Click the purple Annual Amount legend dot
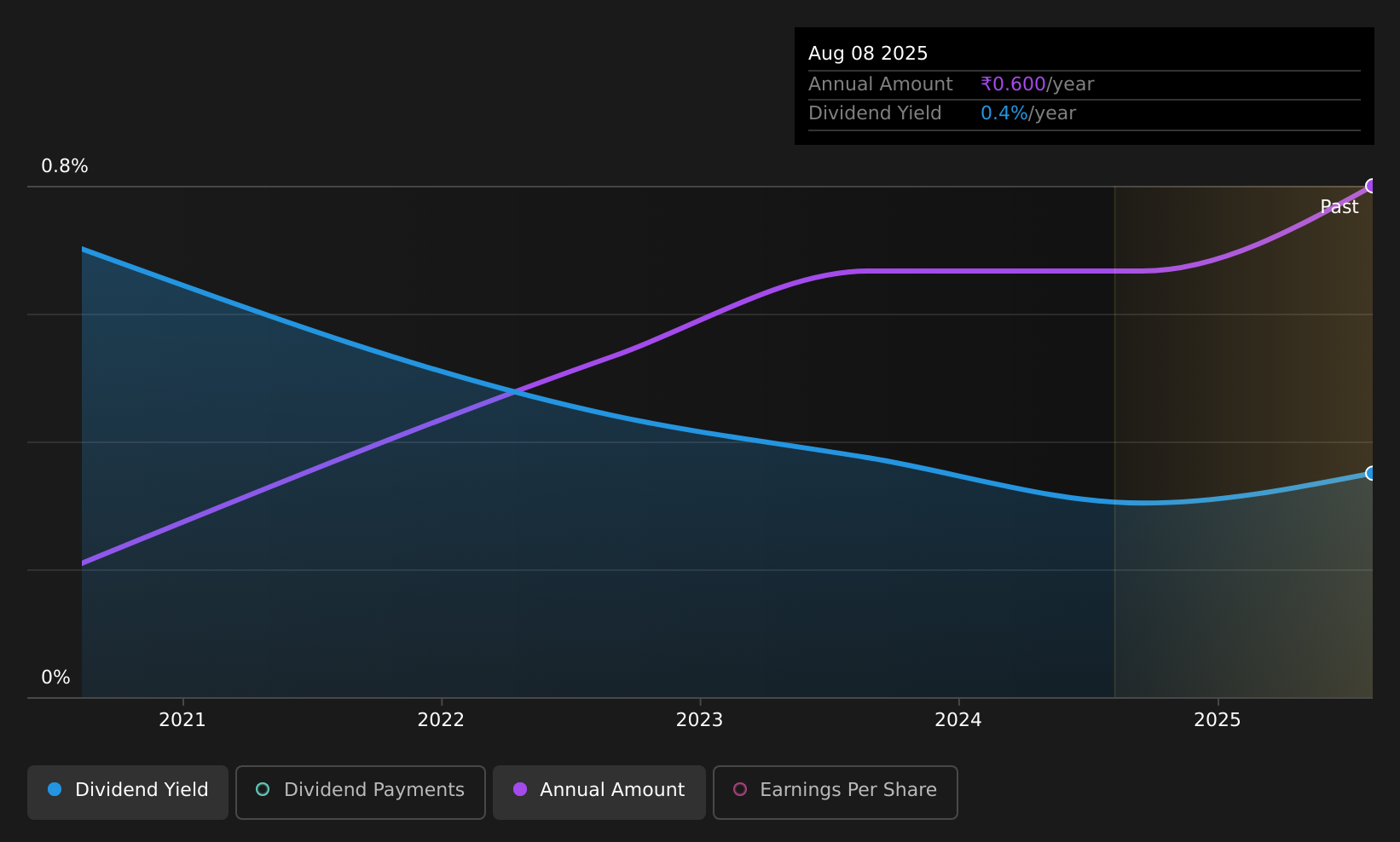The image size is (1400, 842). tap(519, 789)
